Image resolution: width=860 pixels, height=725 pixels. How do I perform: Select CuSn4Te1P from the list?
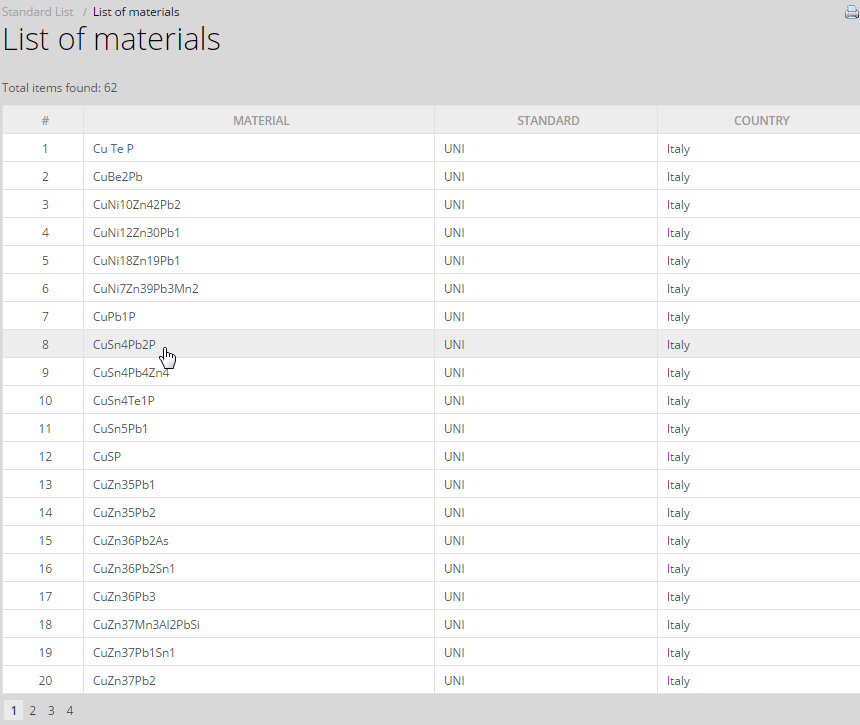[x=124, y=401]
